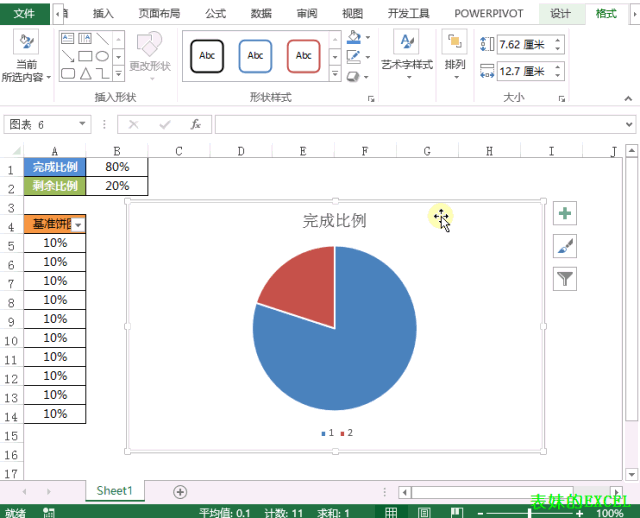Open Shape Effects dropdown arrow
Viewport: 640px width, 518px height.
(x=366, y=77)
